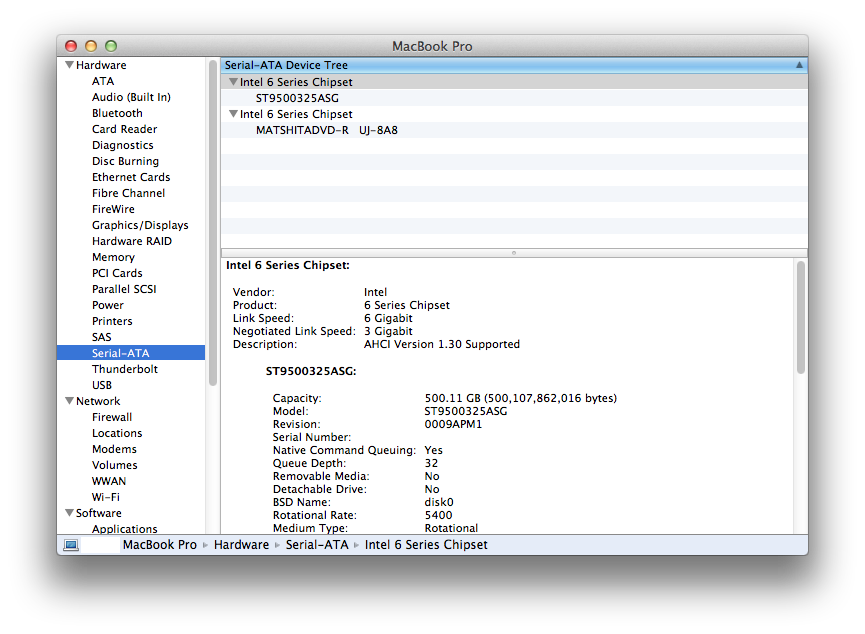
Task: Select Applications under Software
Action: (125, 529)
